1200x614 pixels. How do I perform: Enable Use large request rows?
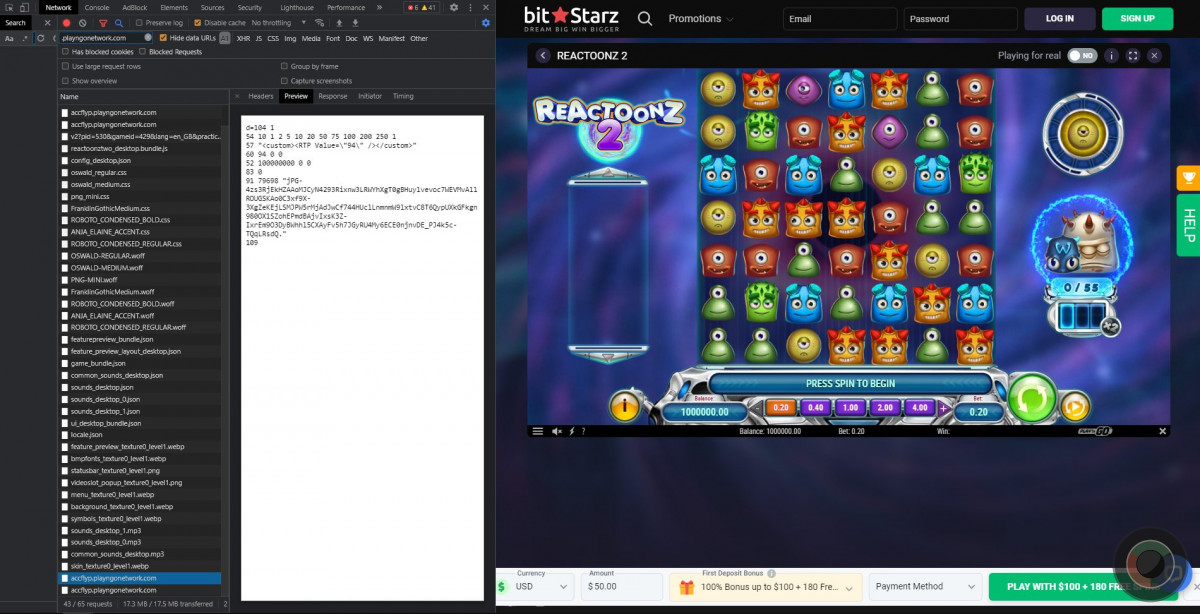pyautogui.click(x=66, y=66)
